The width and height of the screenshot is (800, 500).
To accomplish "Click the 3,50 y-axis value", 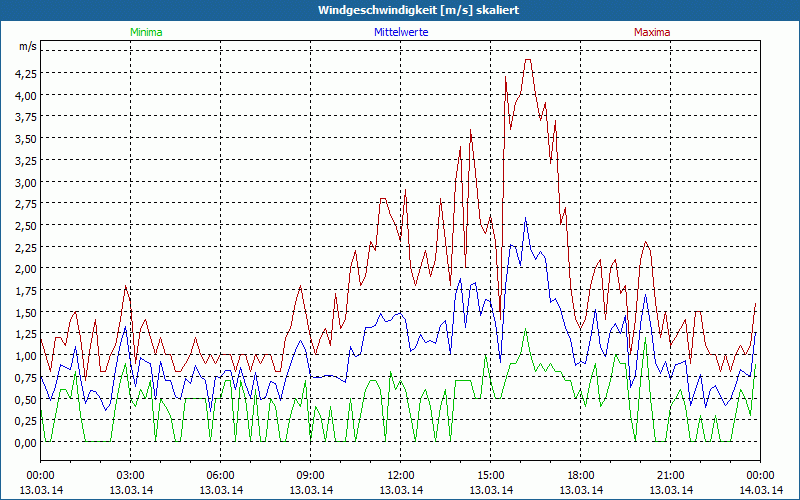I will 26,139.
